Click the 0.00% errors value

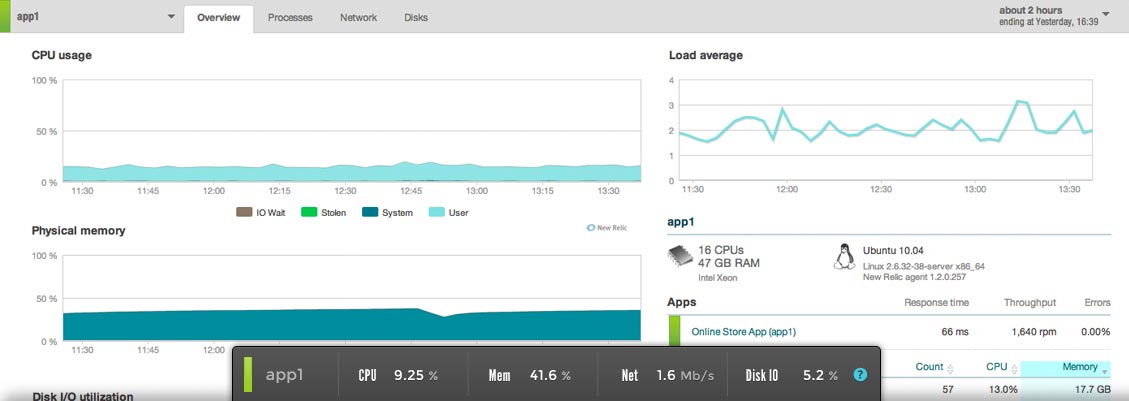pyautogui.click(x=1095, y=332)
